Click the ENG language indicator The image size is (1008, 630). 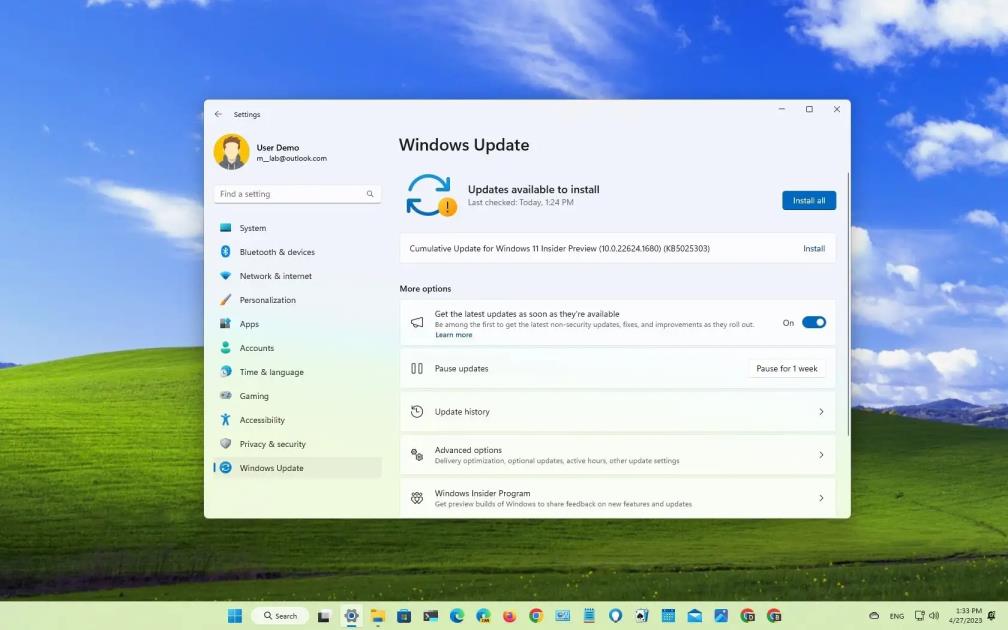(897, 616)
